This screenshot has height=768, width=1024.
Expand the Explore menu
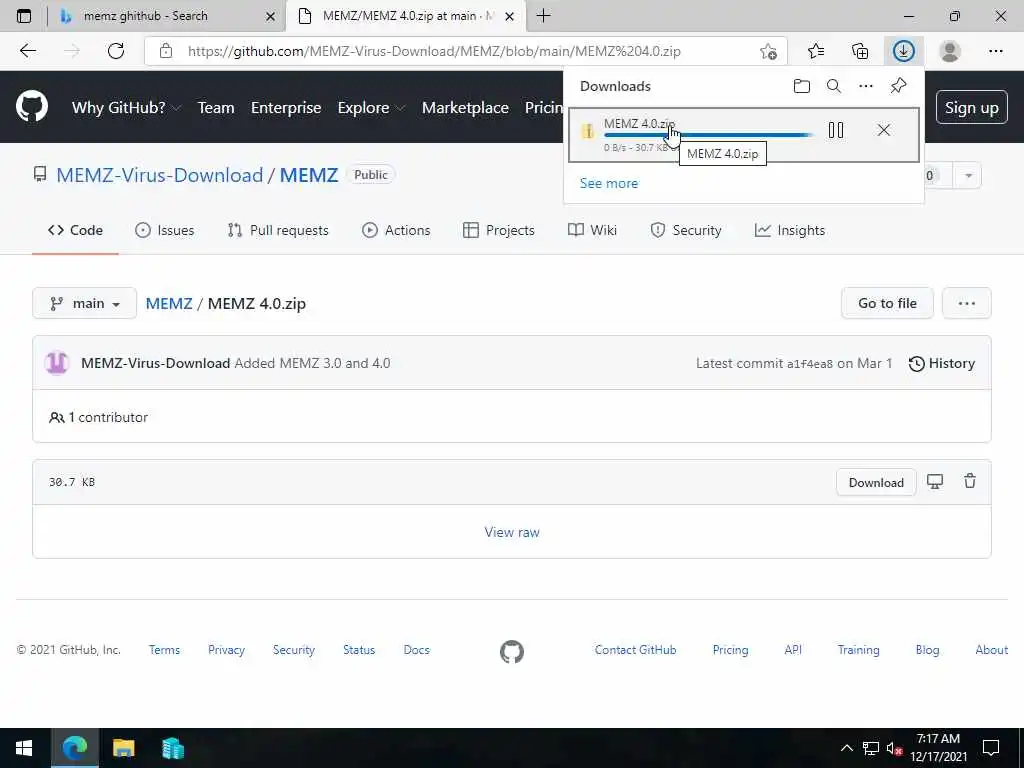point(371,108)
